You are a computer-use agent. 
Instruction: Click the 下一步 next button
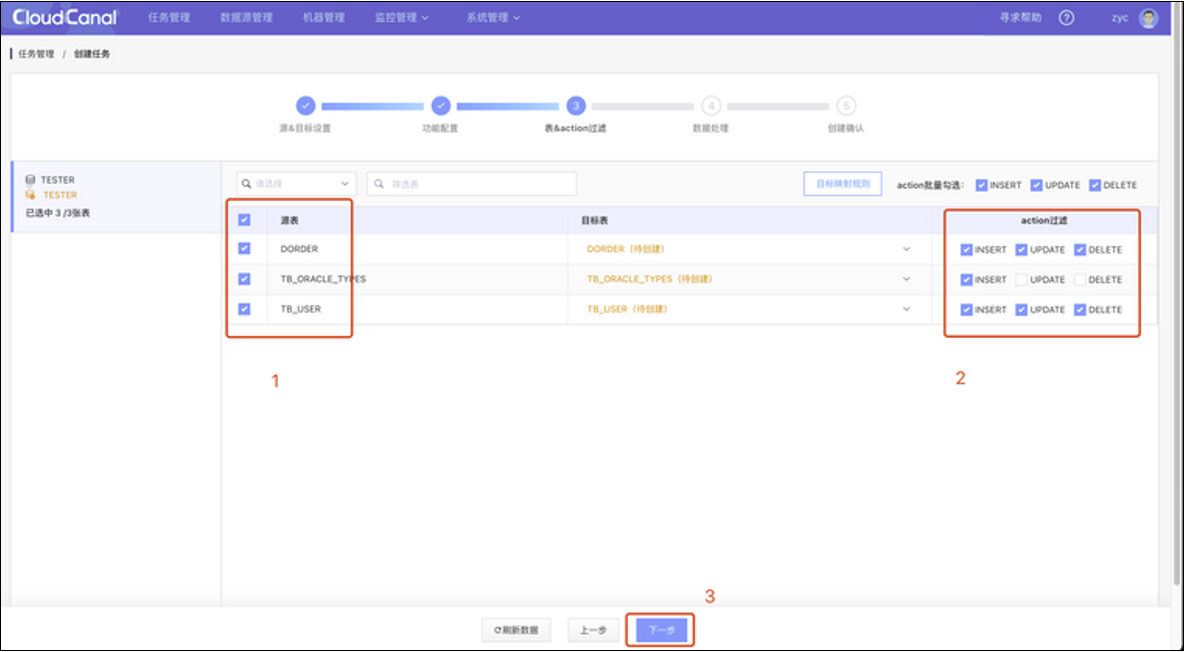click(661, 630)
